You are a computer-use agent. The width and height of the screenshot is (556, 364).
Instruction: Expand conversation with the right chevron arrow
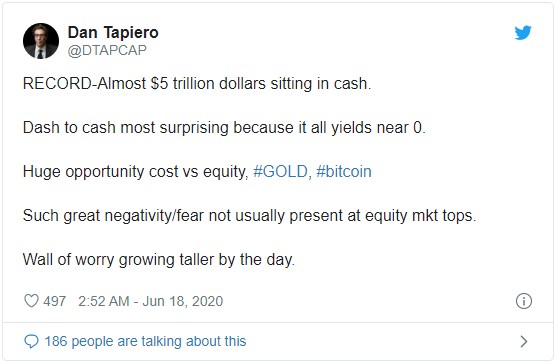click(x=524, y=341)
